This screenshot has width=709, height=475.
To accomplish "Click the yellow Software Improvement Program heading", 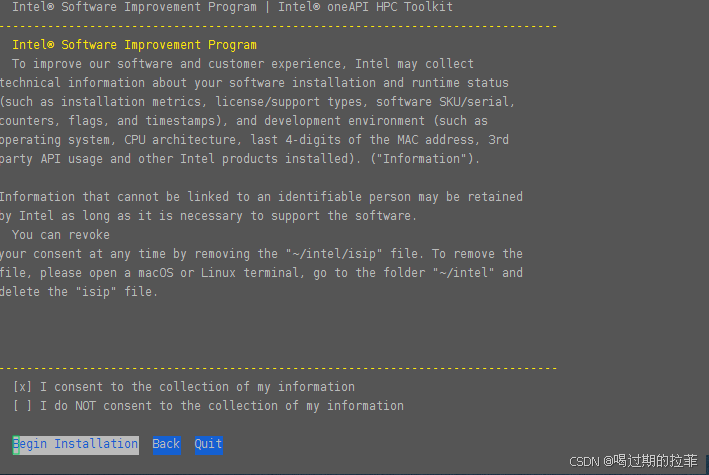I will (134, 45).
